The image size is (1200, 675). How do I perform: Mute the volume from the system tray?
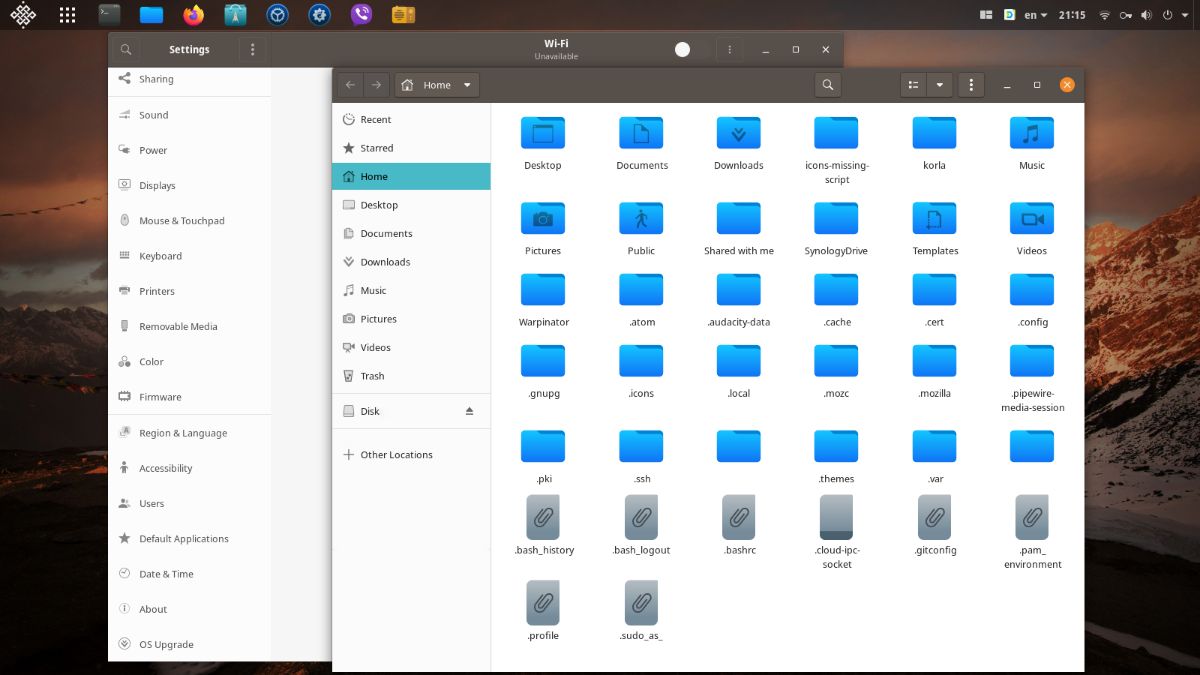[1144, 14]
